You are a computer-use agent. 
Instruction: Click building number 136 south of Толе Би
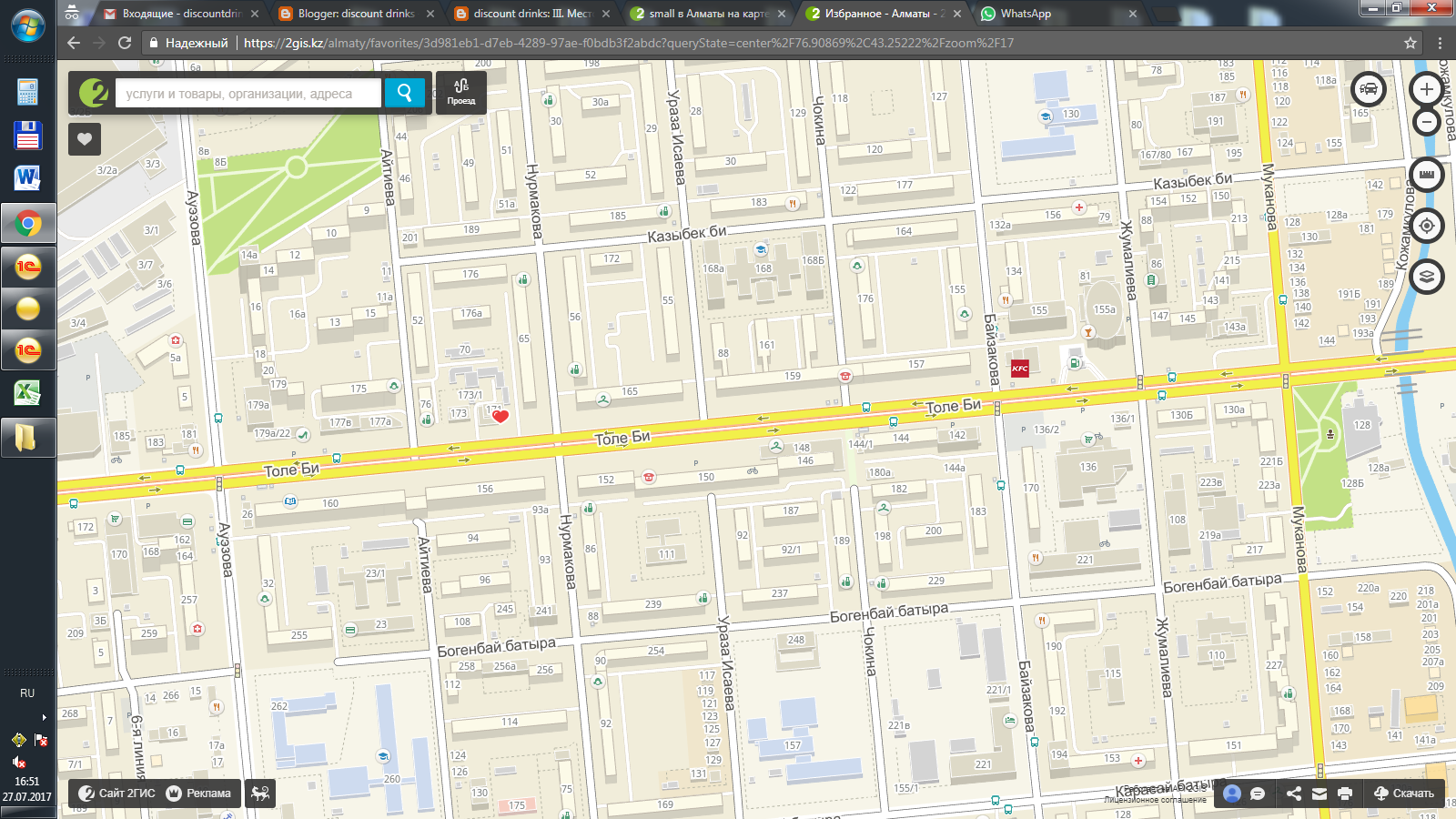1088,467
